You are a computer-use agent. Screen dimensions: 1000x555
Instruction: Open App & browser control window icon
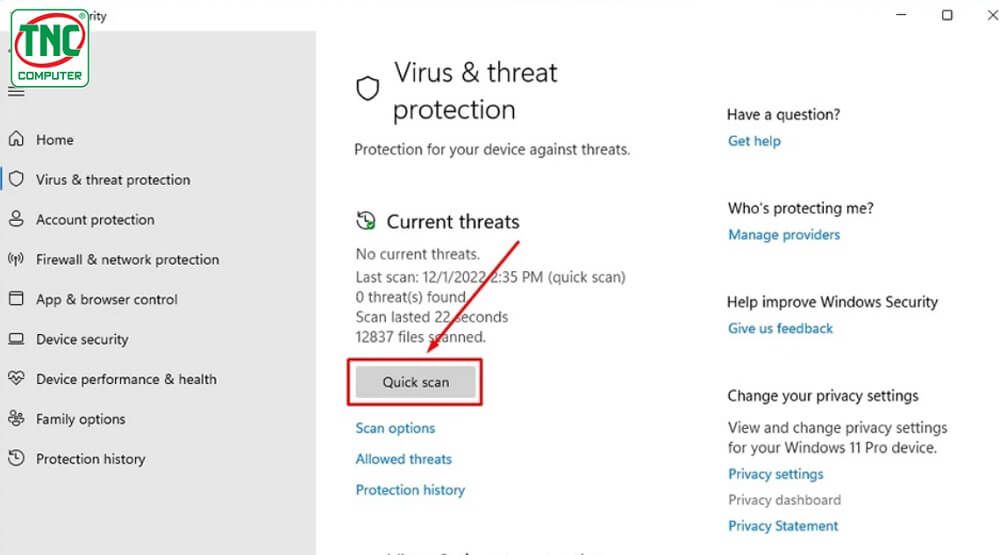tap(16, 299)
